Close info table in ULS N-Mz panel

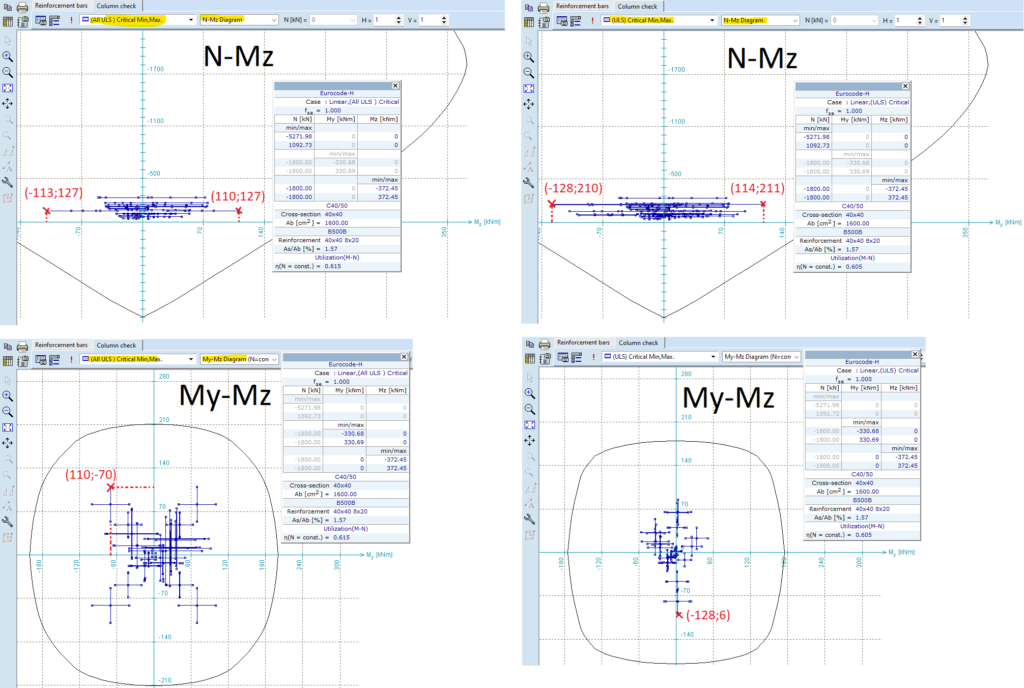pos(905,86)
